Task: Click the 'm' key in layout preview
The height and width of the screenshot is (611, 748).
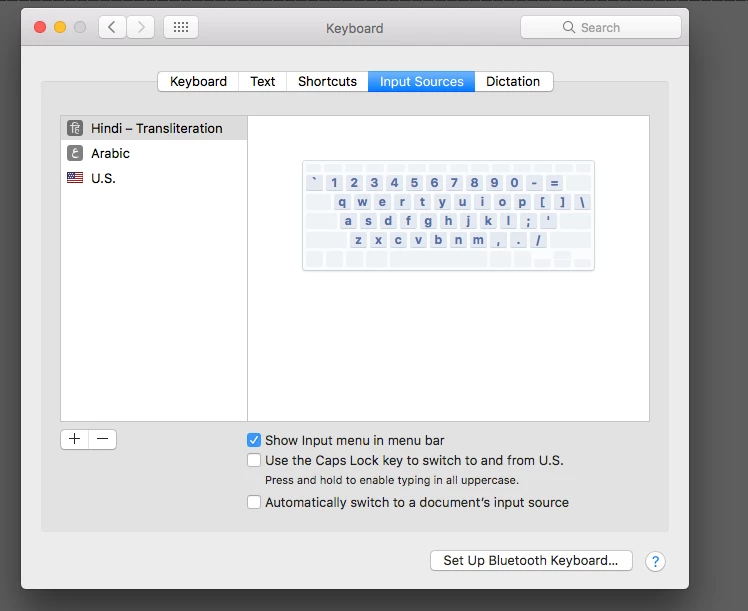Action: pyautogui.click(x=478, y=240)
